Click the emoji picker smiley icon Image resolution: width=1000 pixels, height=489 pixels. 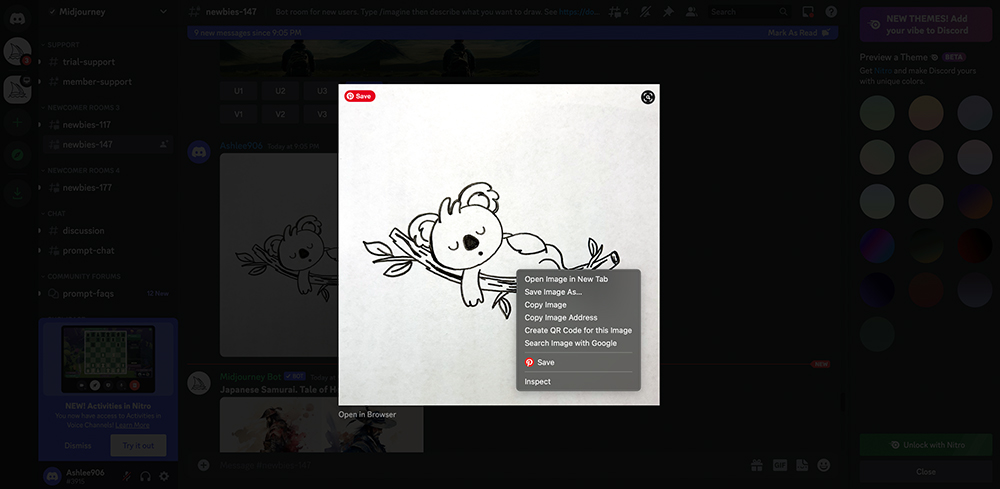pyautogui.click(x=824, y=465)
